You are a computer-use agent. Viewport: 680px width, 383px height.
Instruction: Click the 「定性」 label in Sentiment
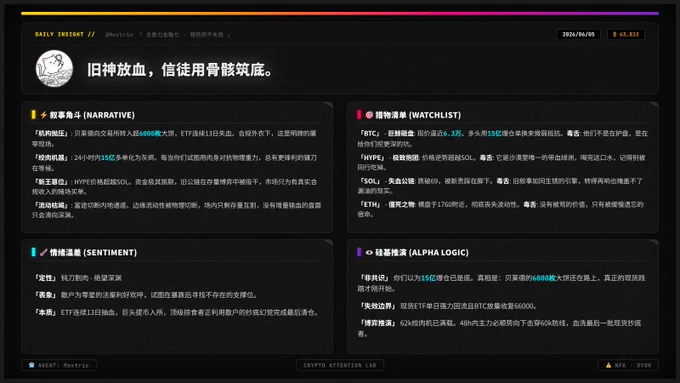click(46, 278)
